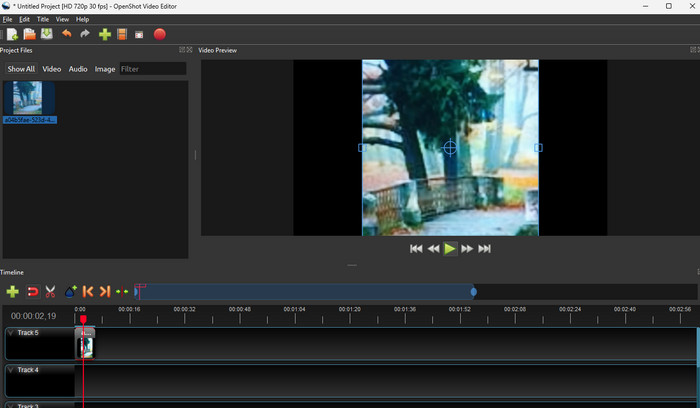Open the Title menu
Viewport: 700px width, 408px height.
[43, 19]
